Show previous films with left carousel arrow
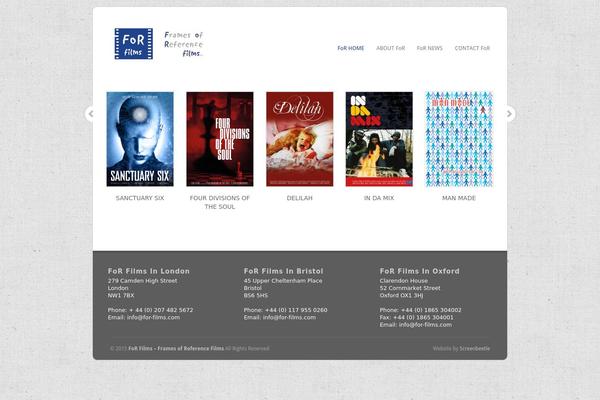Image resolution: width=600 pixels, height=400 pixels. 90,114
